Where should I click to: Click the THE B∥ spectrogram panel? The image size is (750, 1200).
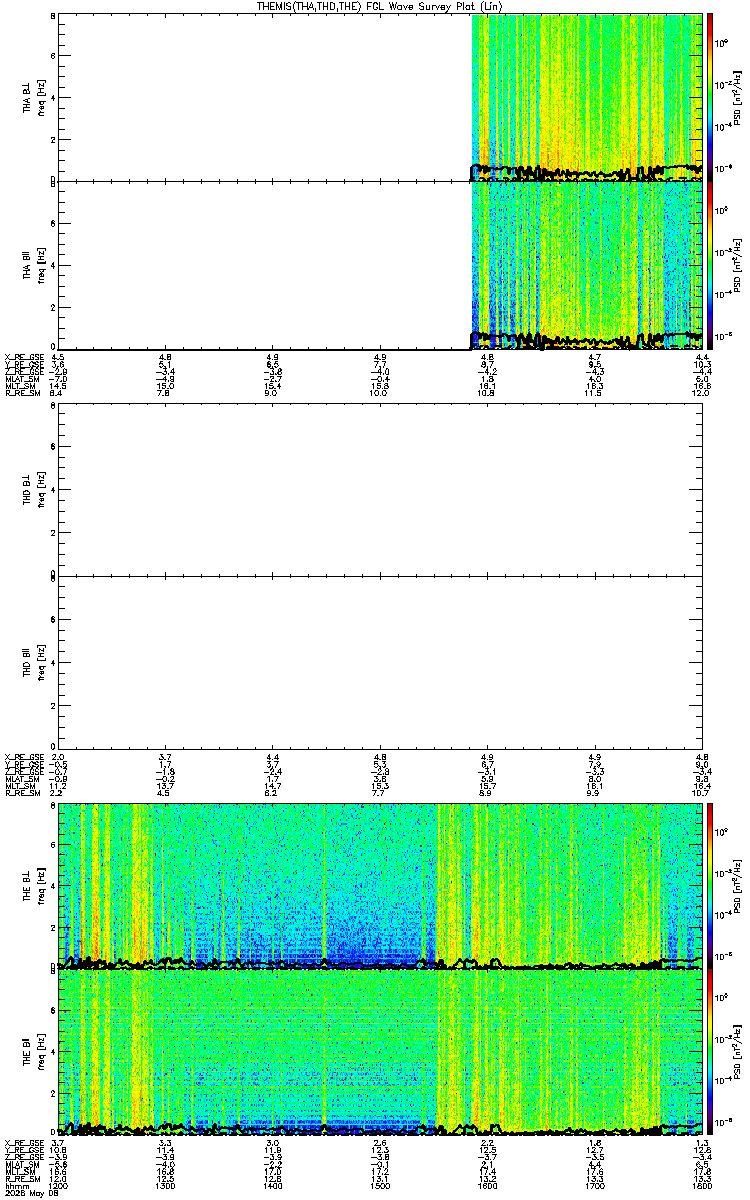click(381, 1053)
